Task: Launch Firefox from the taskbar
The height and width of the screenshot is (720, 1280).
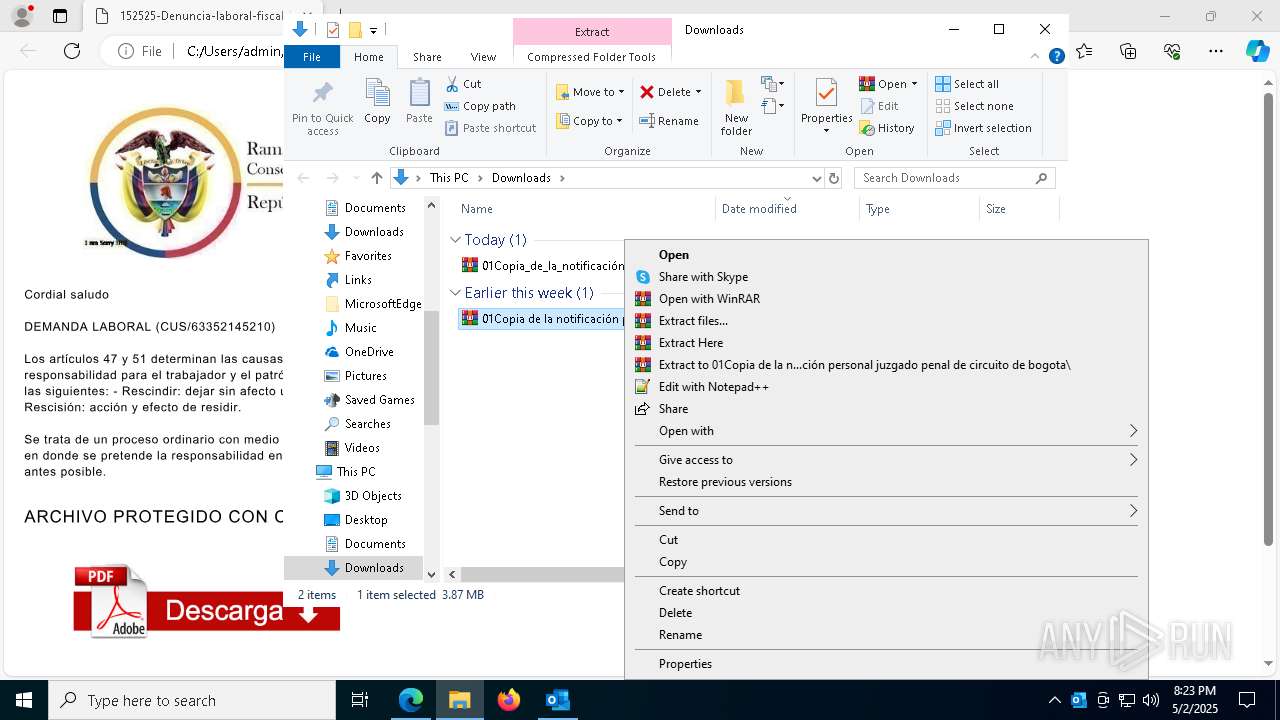Action: [x=509, y=700]
